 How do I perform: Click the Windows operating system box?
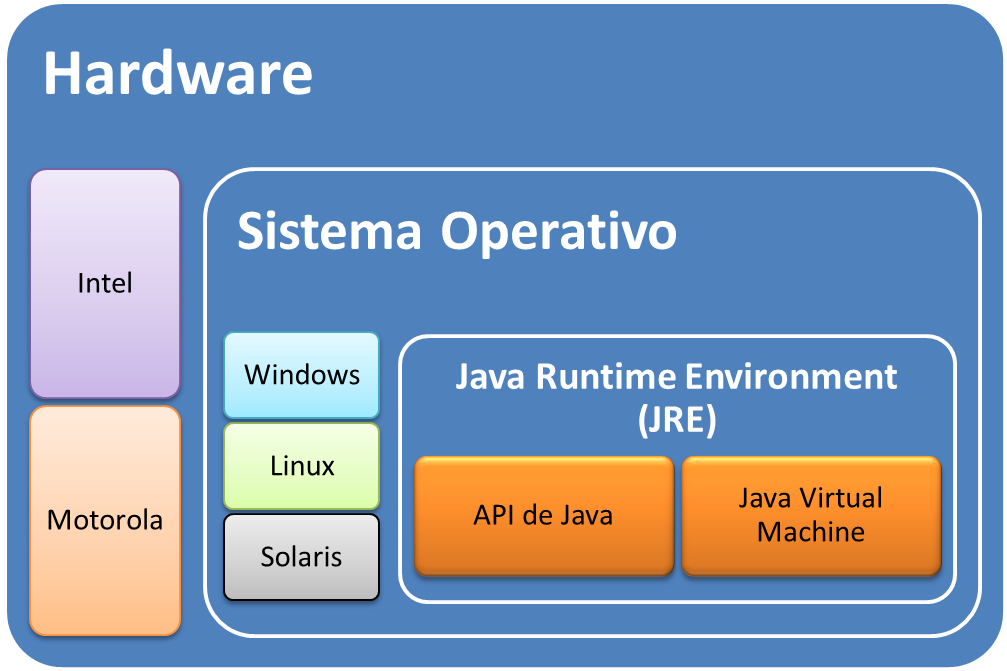pyautogui.click(x=301, y=375)
